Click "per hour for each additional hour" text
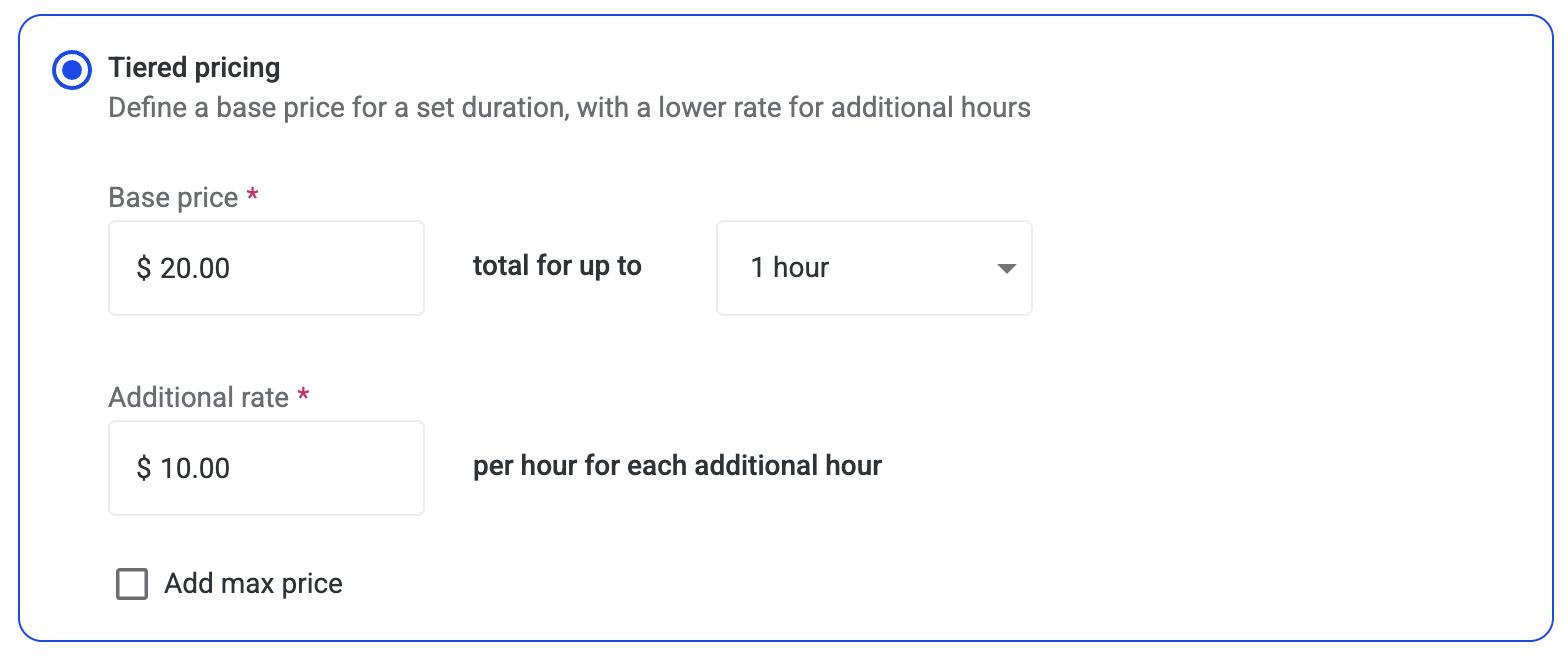1568x664 pixels. click(x=677, y=466)
